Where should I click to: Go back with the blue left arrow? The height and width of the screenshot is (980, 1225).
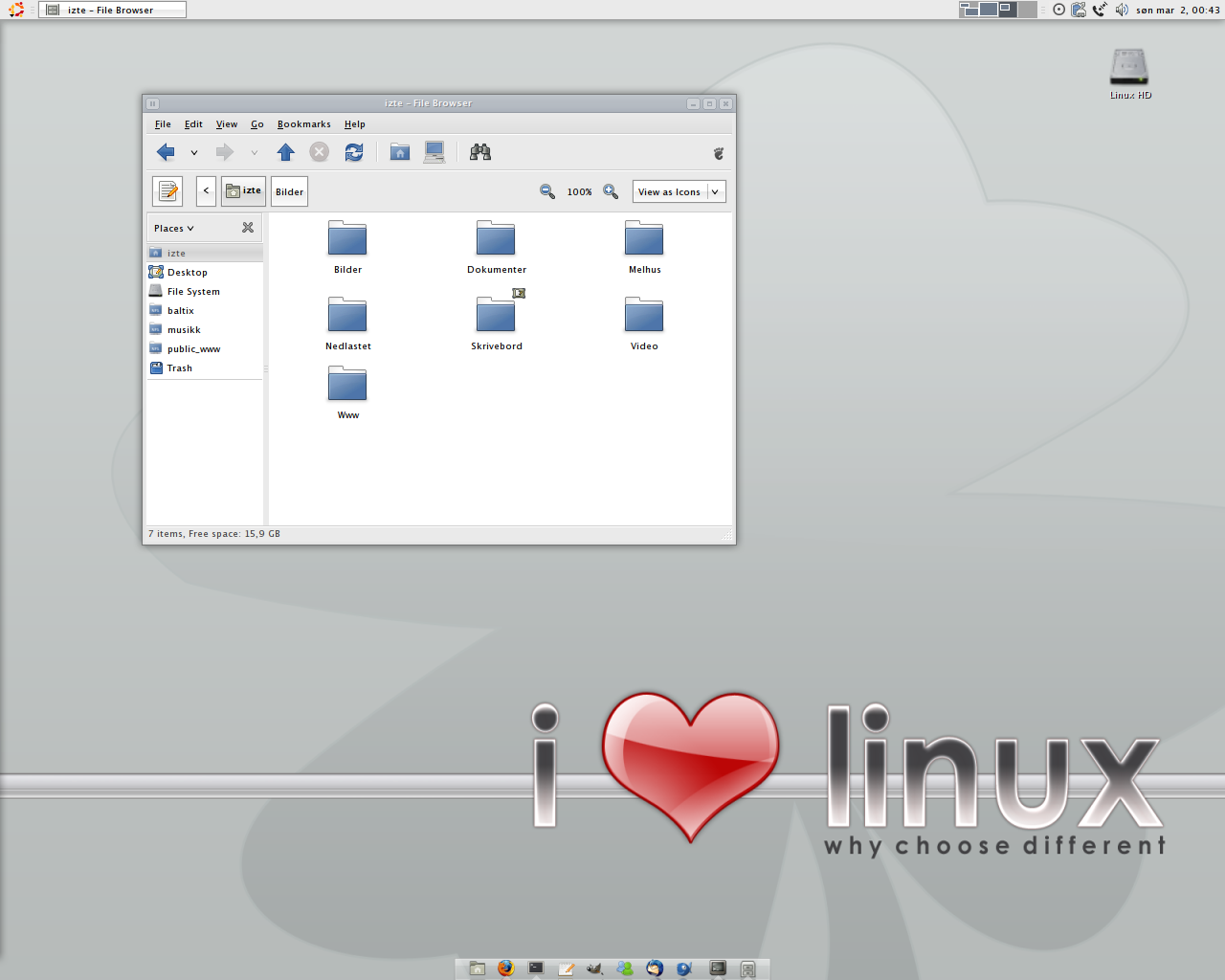[166, 152]
